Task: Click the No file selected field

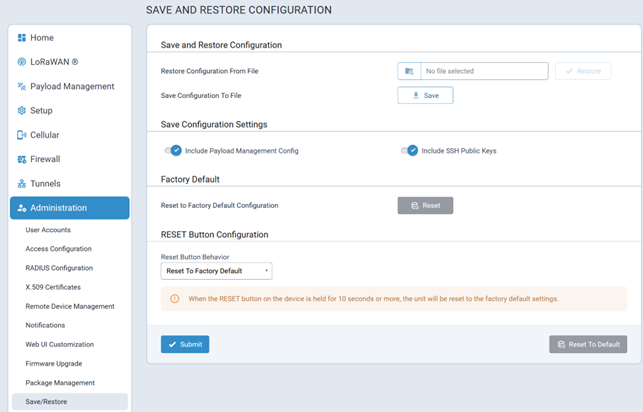Action: pyautogui.click(x=483, y=71)
